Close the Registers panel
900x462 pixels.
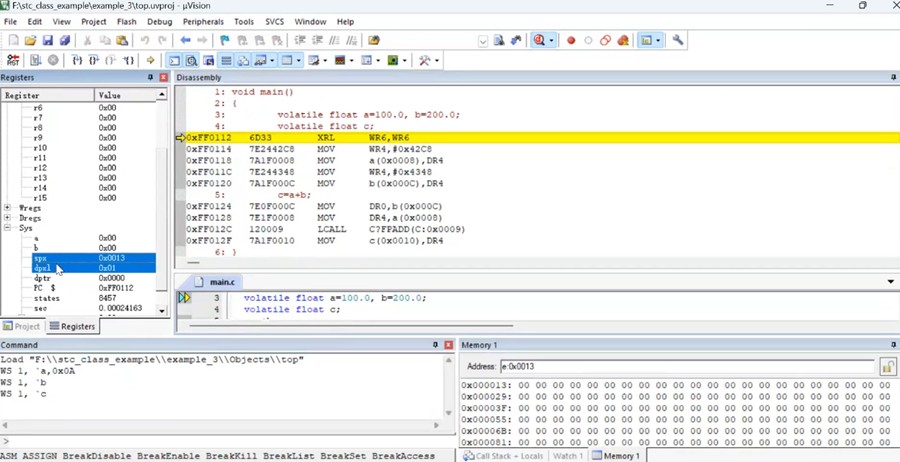click(x=163, y=77)
